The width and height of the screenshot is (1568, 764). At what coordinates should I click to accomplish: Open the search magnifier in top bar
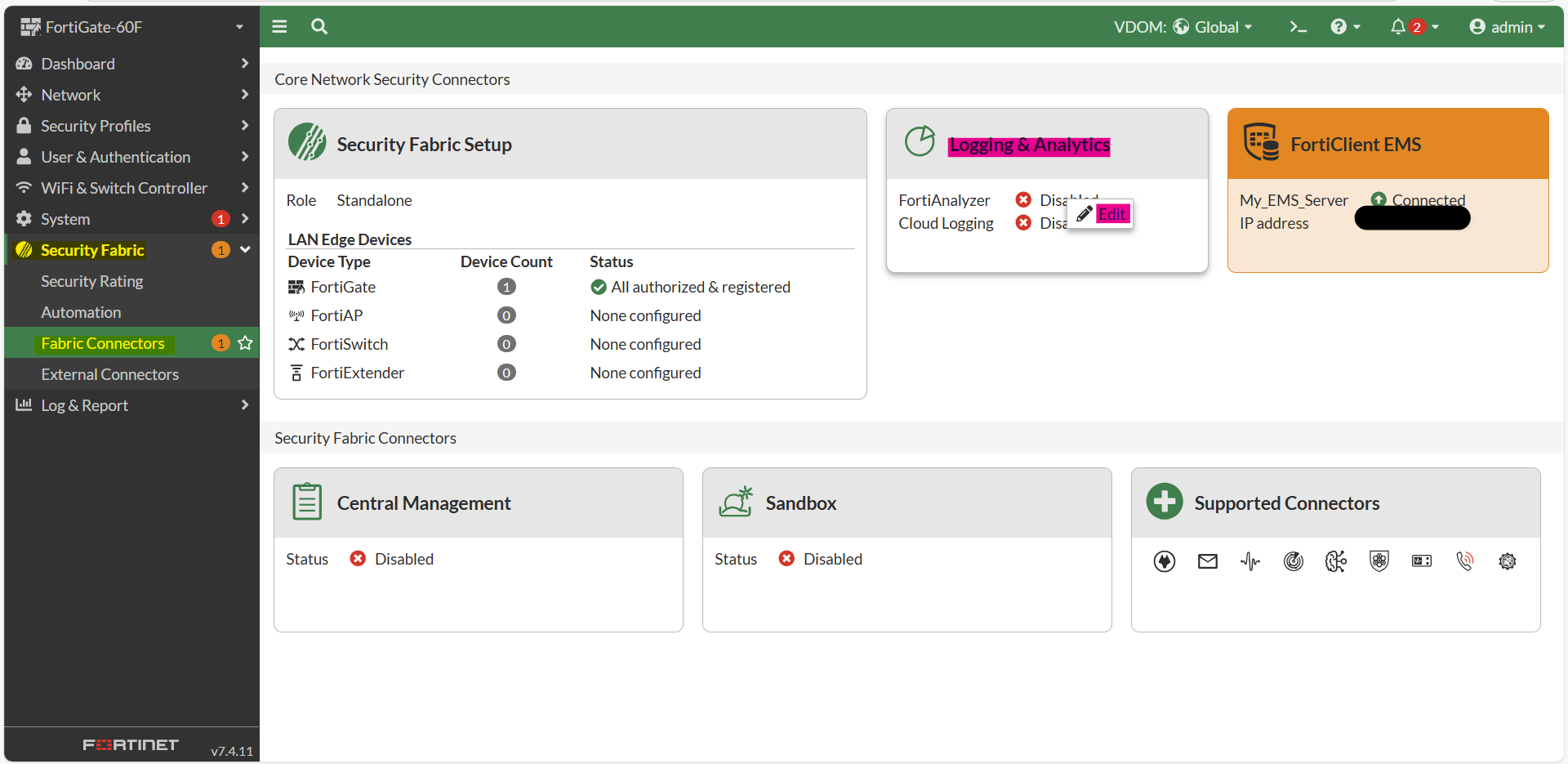[319, 27]
